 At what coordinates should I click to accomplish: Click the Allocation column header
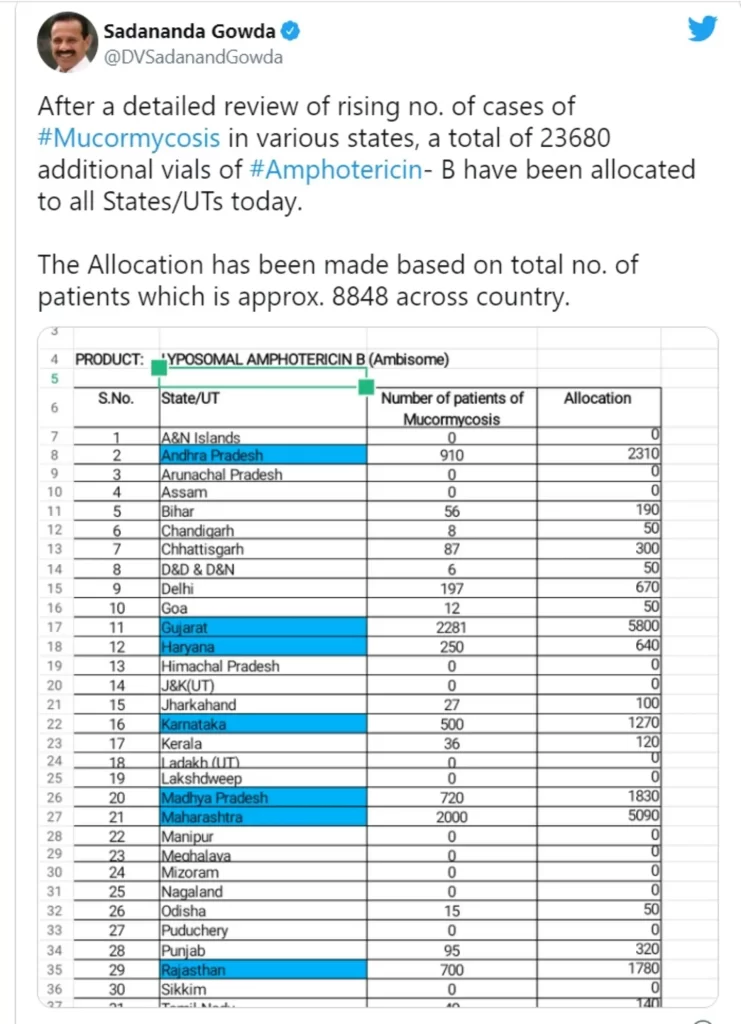point(599,398)
